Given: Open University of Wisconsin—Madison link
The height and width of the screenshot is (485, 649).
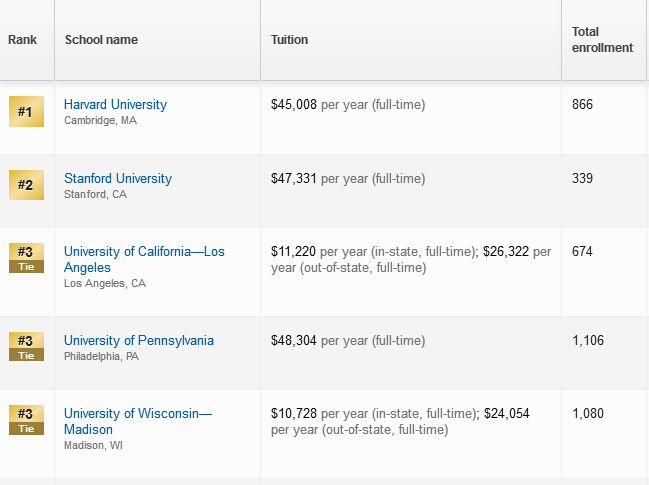Looking at the screenshot, I should coord(138,421).
